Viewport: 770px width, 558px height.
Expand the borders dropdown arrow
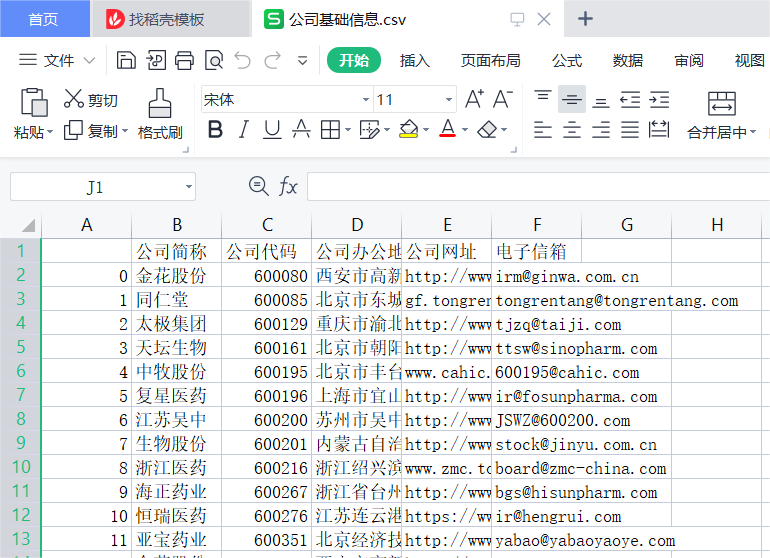[348, 130]
